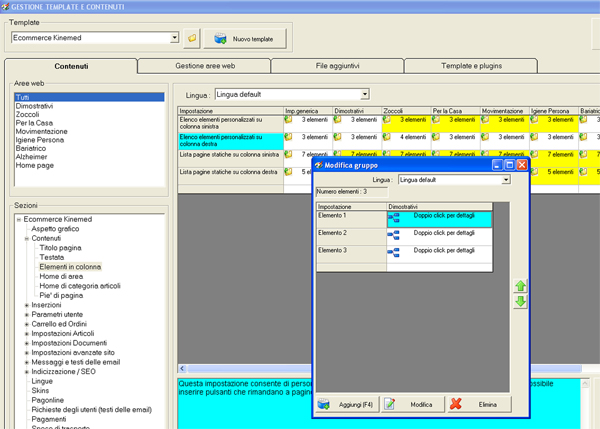The height and width of the screenshot is (429, 600).
Task: Click Elemento 1 link icon
Action: click(394, 218)
